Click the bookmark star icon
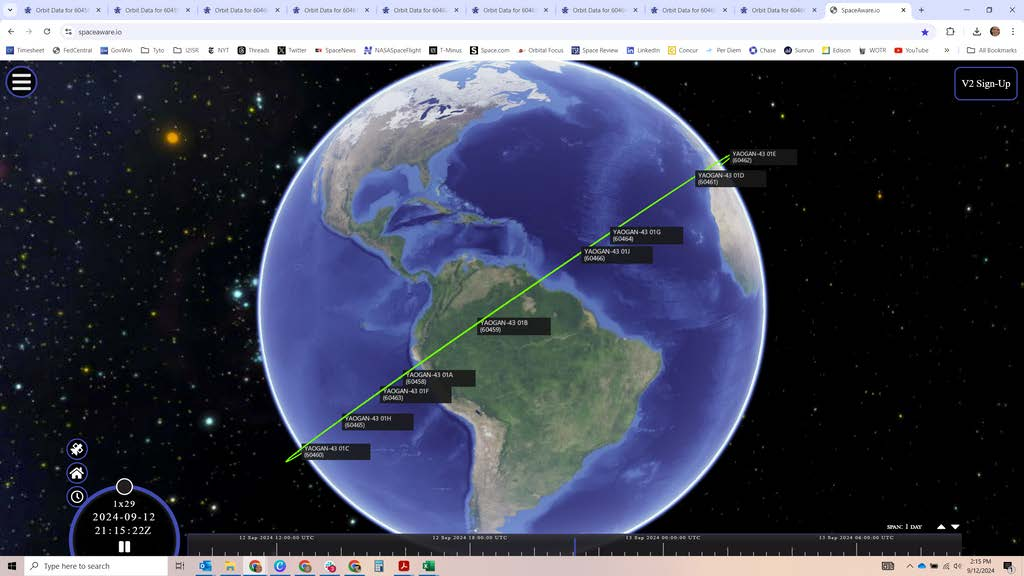This screenshot has height=576, width=1024. tap(925, 32)
